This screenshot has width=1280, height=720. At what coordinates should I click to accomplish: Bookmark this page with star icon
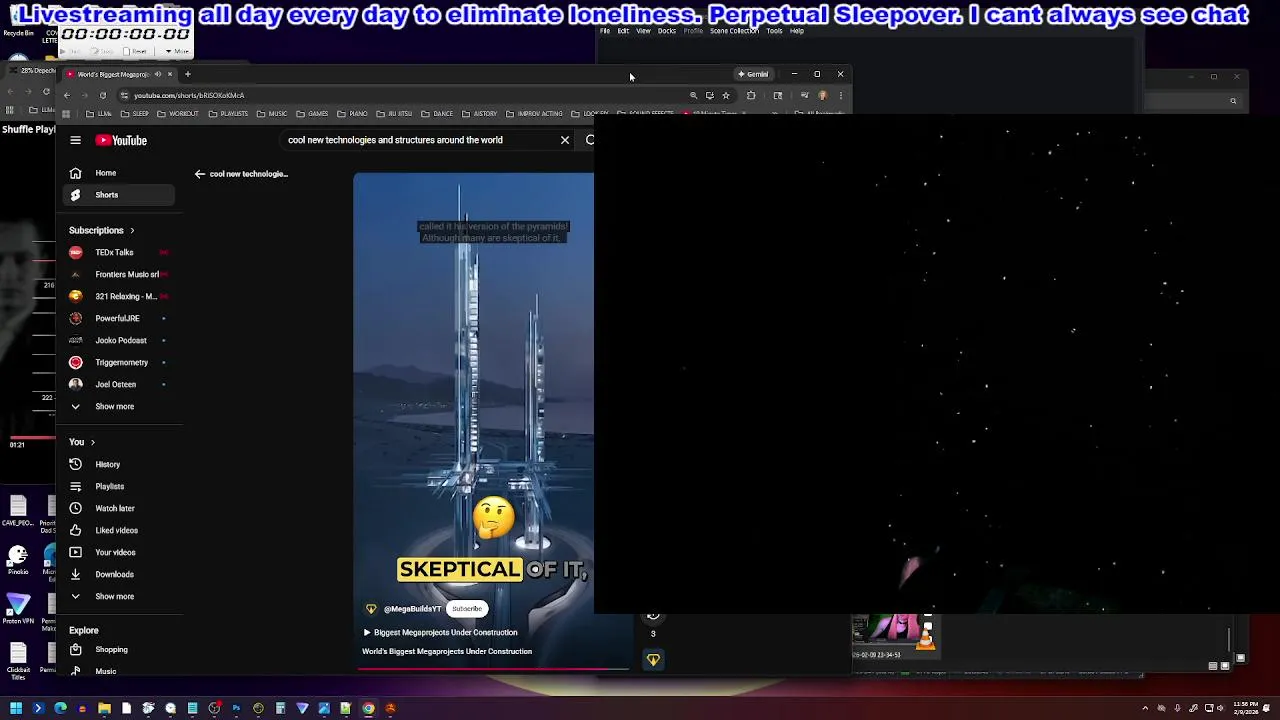726,95
